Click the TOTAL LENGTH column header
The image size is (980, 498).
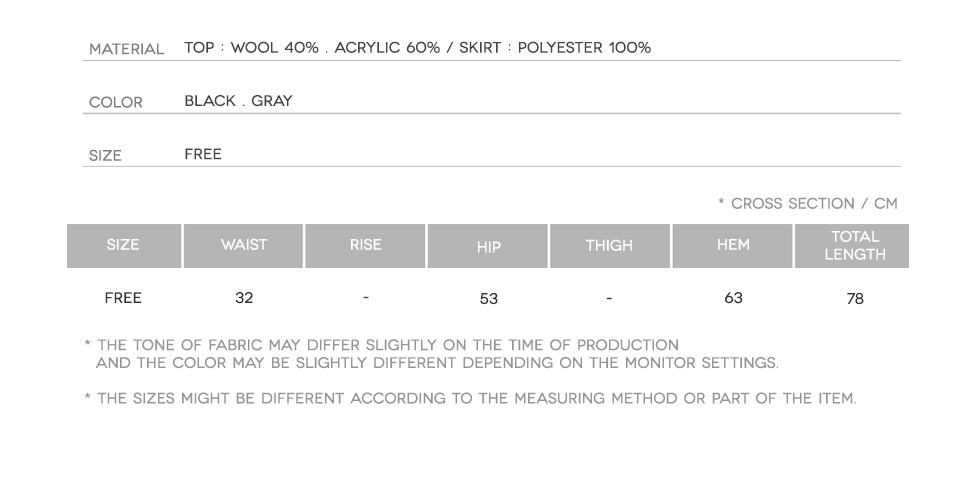point(854,245)
